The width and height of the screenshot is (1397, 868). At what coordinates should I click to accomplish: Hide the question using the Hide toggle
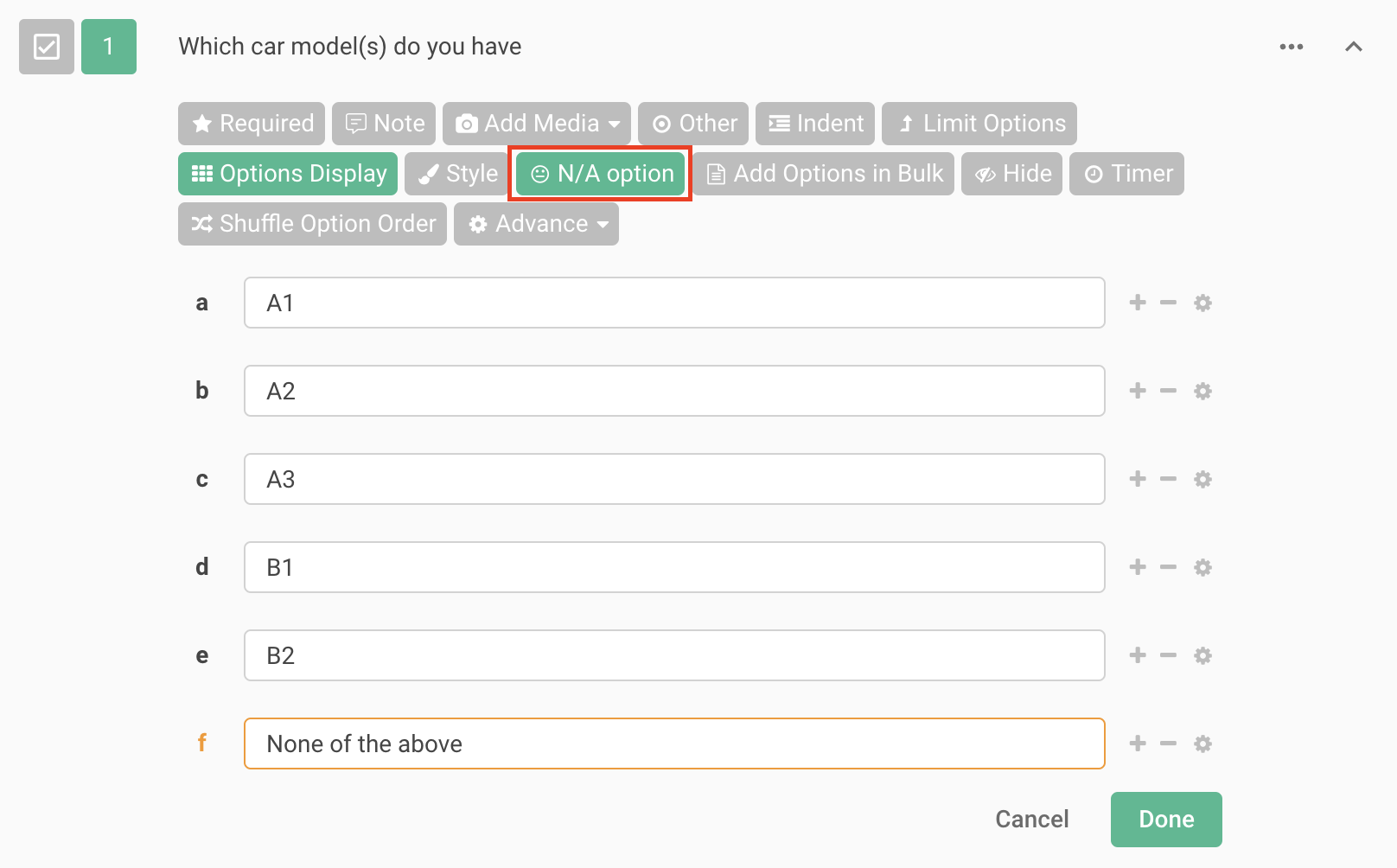coord(1011,174)
